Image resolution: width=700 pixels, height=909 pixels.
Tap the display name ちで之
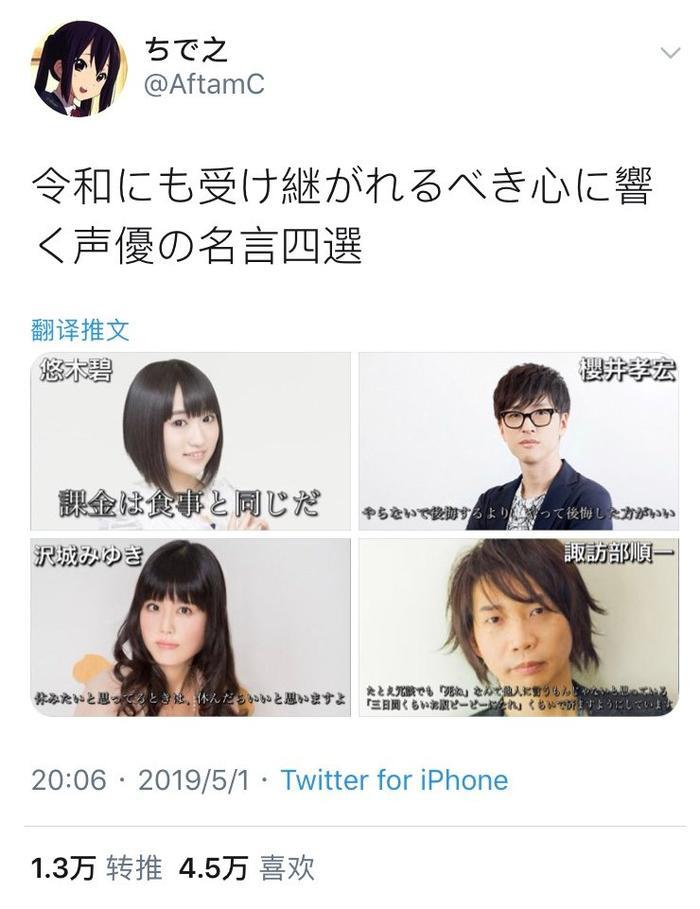(185, 50)
